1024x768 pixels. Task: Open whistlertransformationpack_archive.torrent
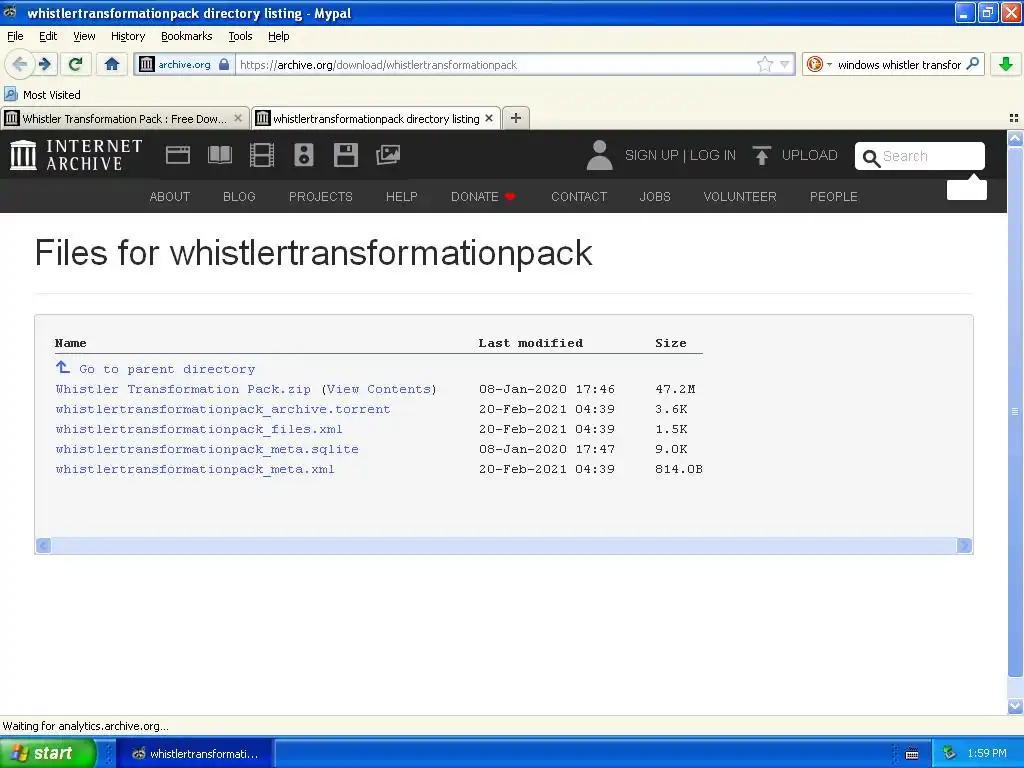pyautogui.click(x=223, y=409)
